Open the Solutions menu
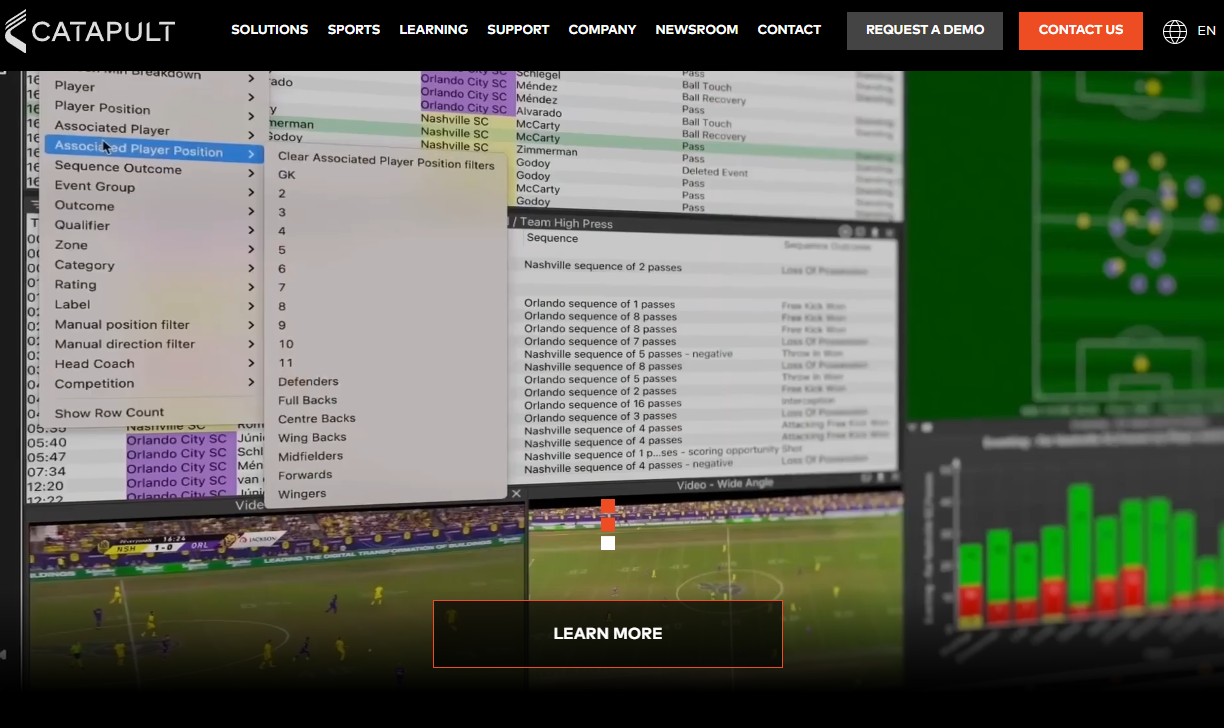The width and height of the screenshot is (1224, 728). (270, 30)
